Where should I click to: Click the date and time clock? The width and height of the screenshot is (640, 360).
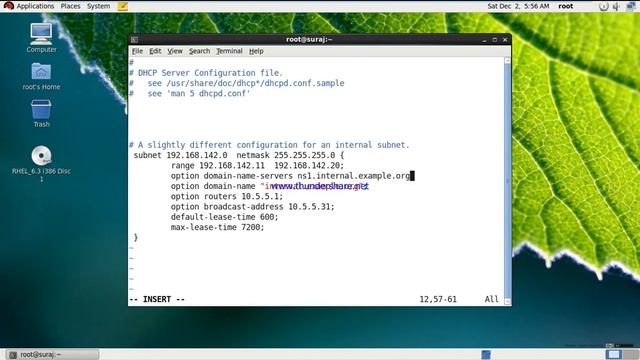pos(518,6)
